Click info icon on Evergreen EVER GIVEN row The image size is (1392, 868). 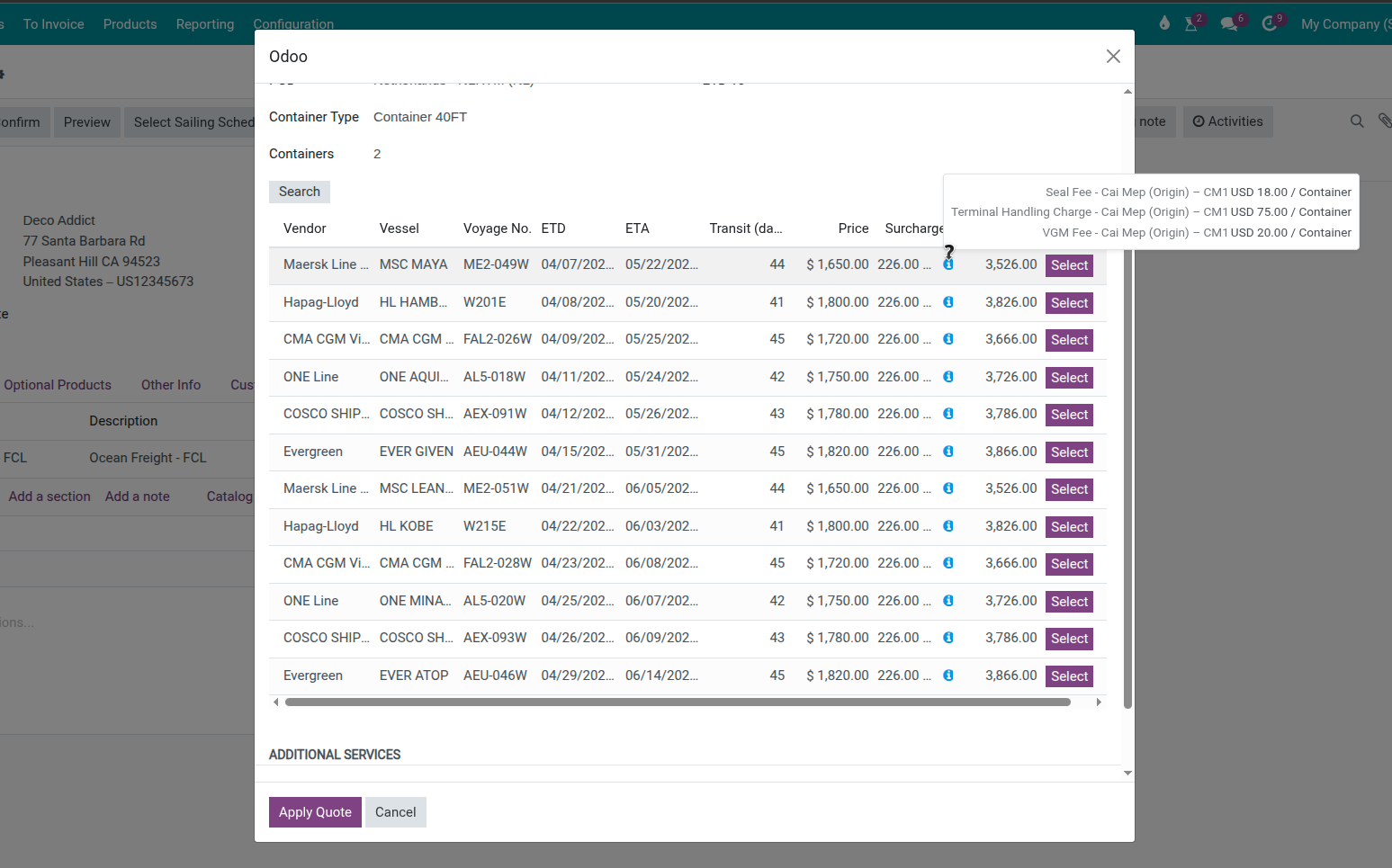tap(948, 452)
